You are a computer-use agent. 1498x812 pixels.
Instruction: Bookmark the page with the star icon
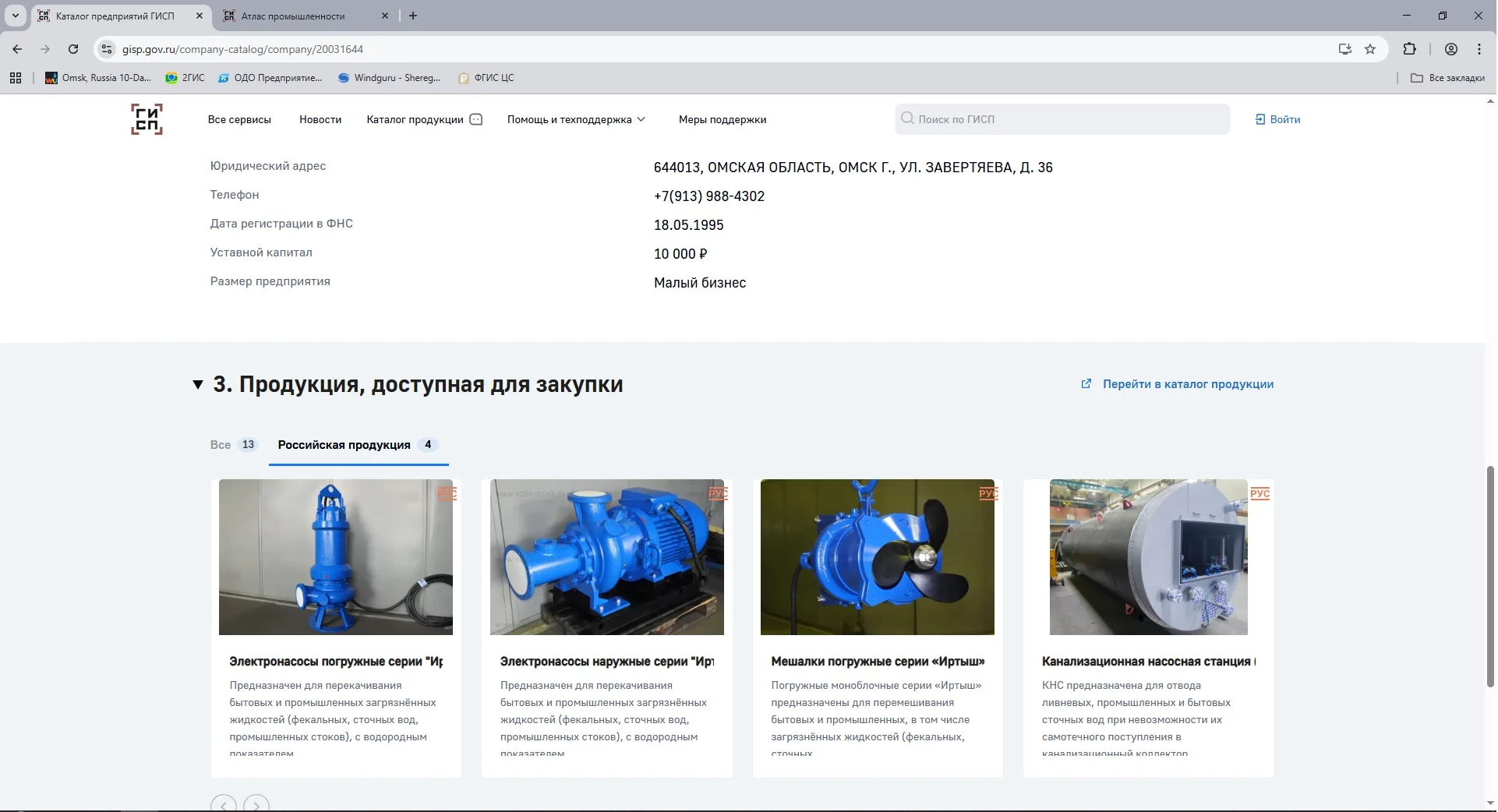point(1371,49)
